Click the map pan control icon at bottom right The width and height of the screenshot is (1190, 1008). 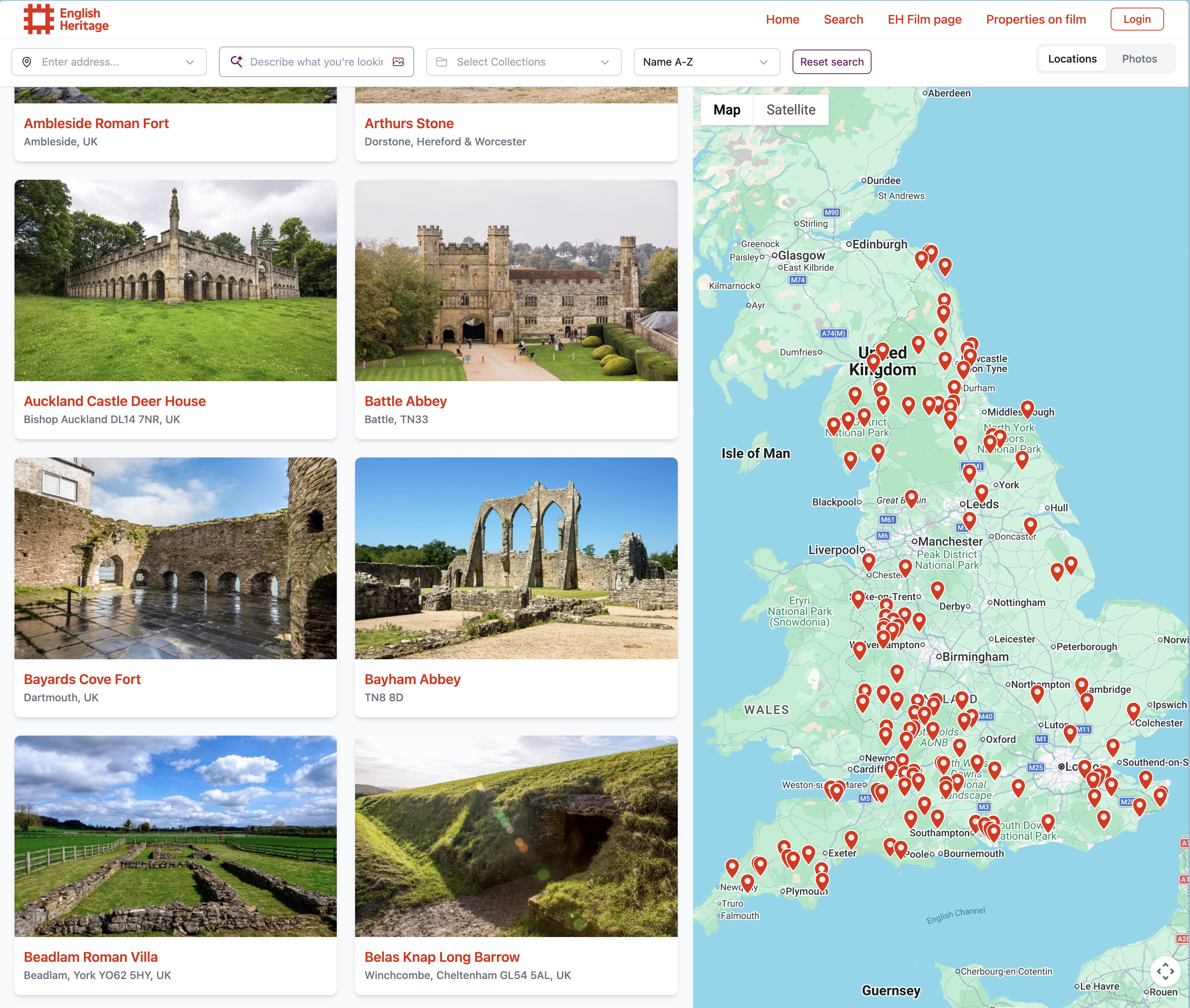[1166, 971]
